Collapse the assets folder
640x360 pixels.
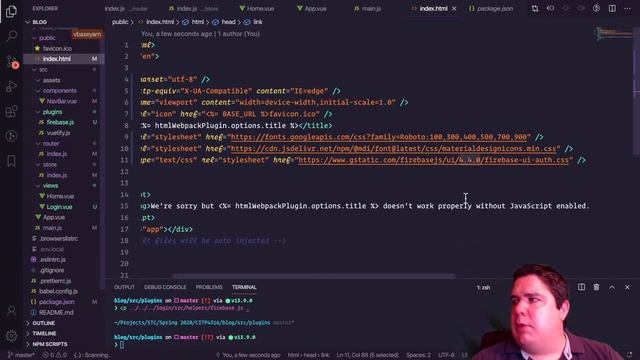coord(38,80)
